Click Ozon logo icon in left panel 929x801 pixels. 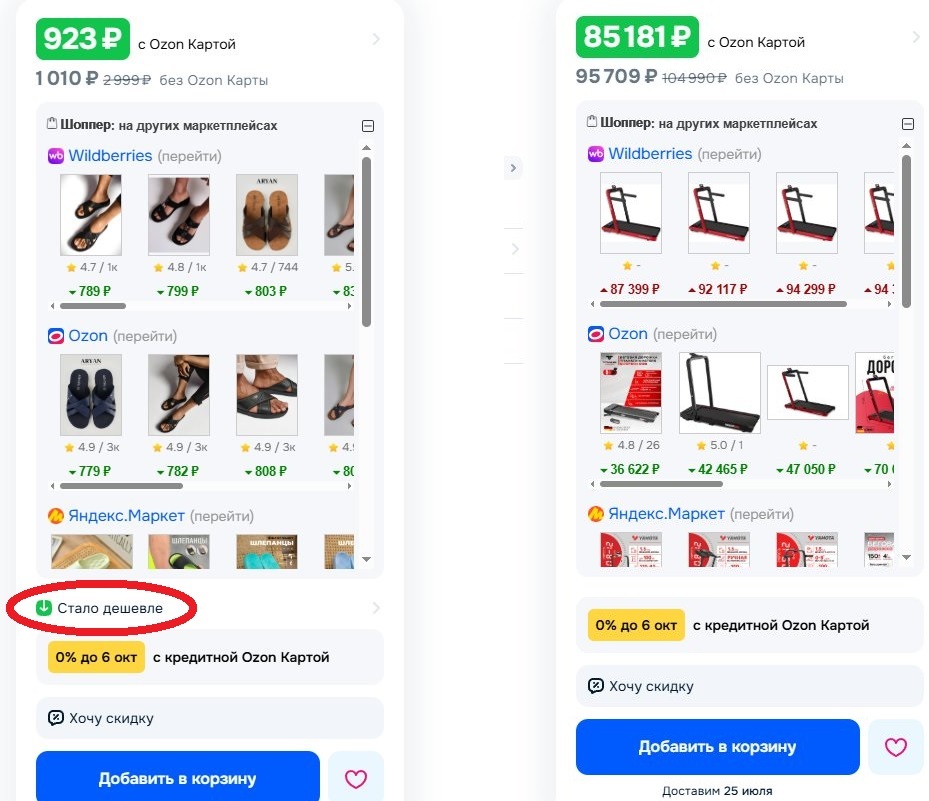(x=56, y=336)
